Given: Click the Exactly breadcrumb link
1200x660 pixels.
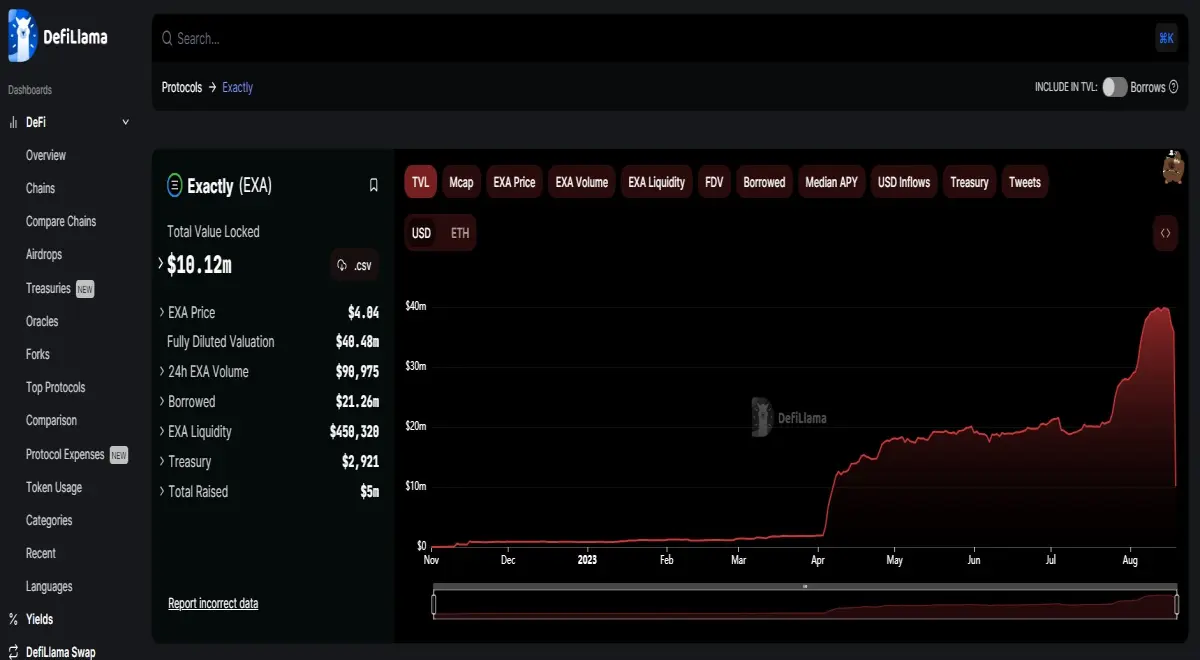Looking at the screenshot, I should 238,87.
